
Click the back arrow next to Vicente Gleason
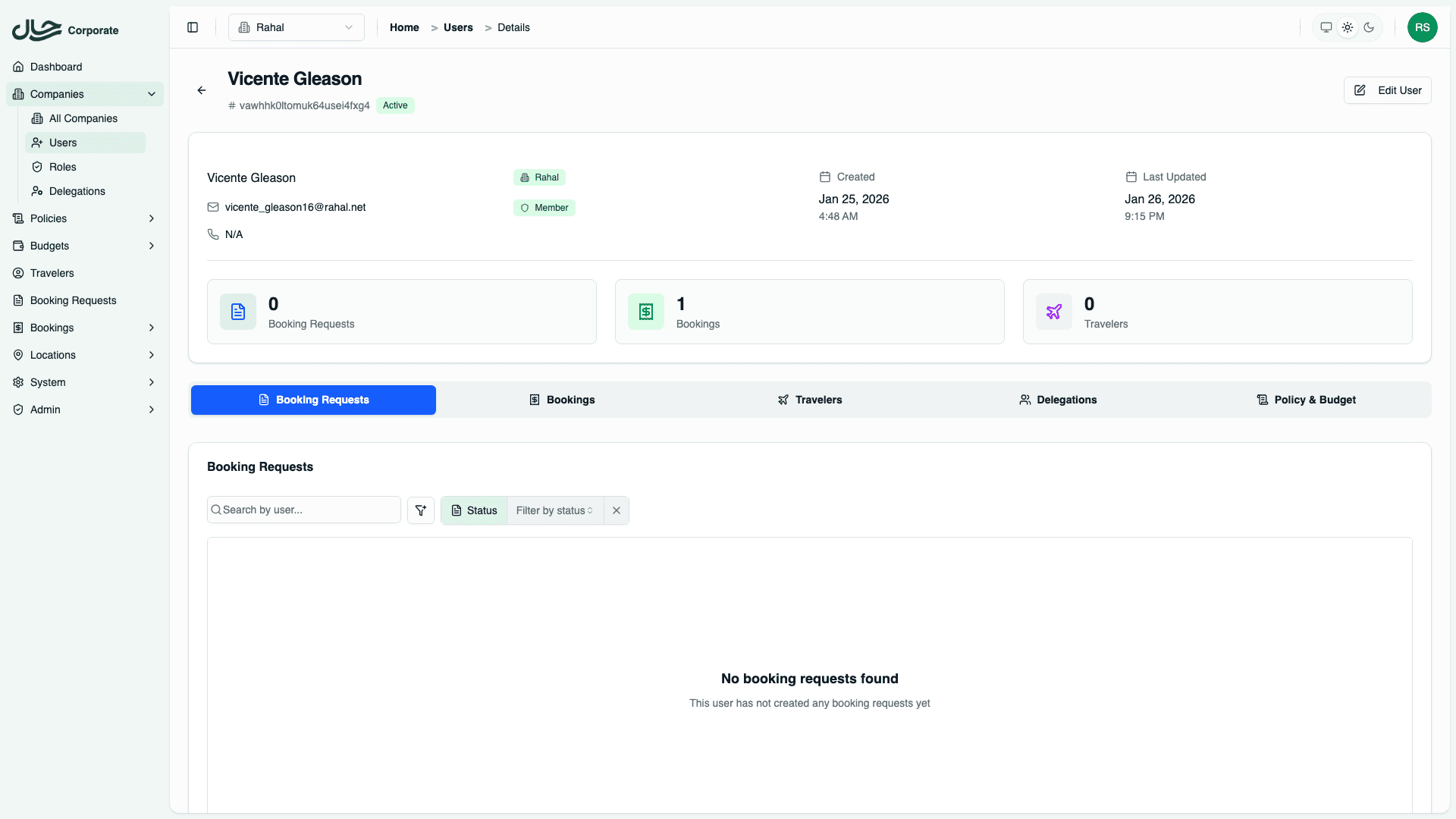pyautogui.click(x=201, y=90)
